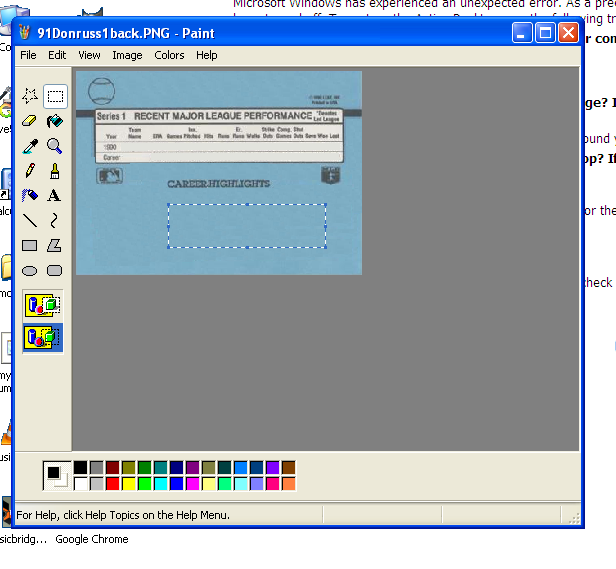Viewport: 616px width, 569px height.
Task: Pick the light gray color swatch
Action: pyautogui.click(x=97, y=484)
